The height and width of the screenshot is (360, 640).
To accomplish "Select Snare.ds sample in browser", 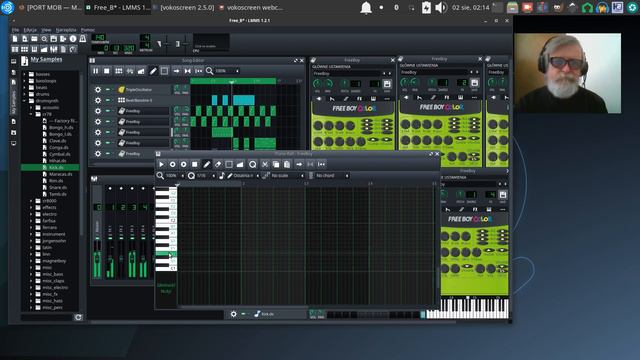I will pos(58,187).
